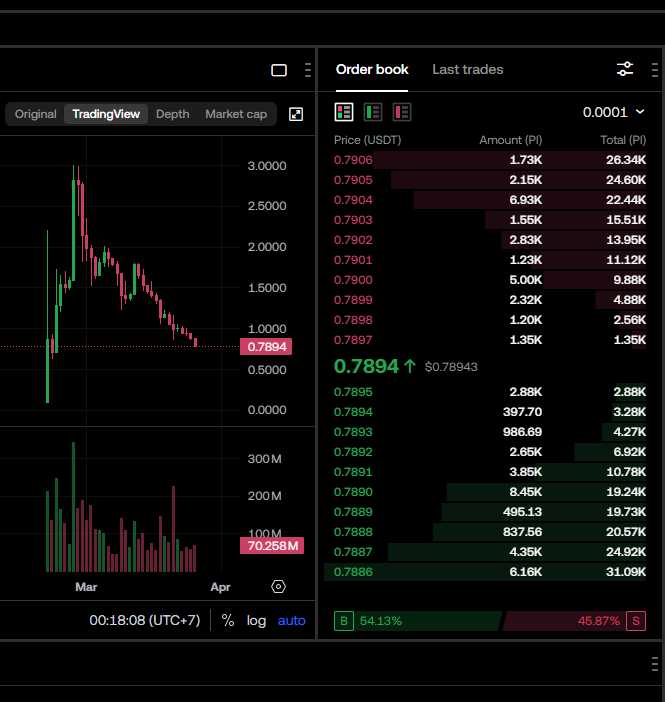Open the order book panel three-dot menu

pos(655,70)
